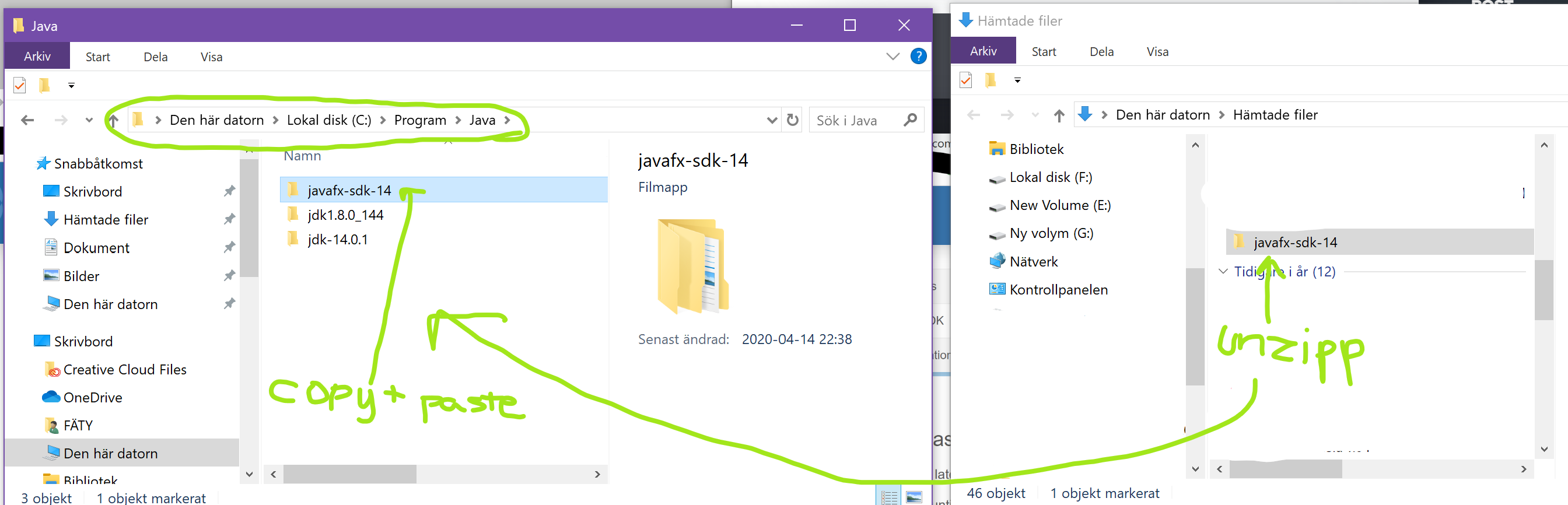Select the jdk-14.0.1 folder
The width and height of the screenshot is (1568, 505).
coord(337,239)
